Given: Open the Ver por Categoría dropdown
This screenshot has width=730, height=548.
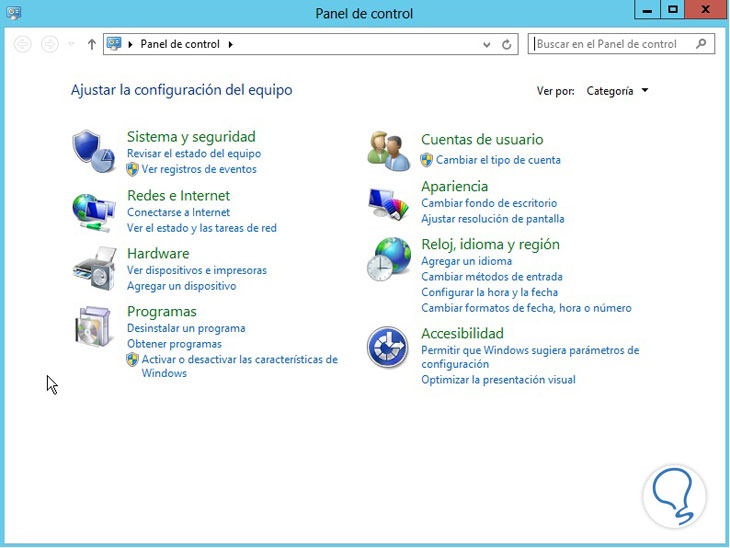Looking at the screenshot, I should 617,91.
